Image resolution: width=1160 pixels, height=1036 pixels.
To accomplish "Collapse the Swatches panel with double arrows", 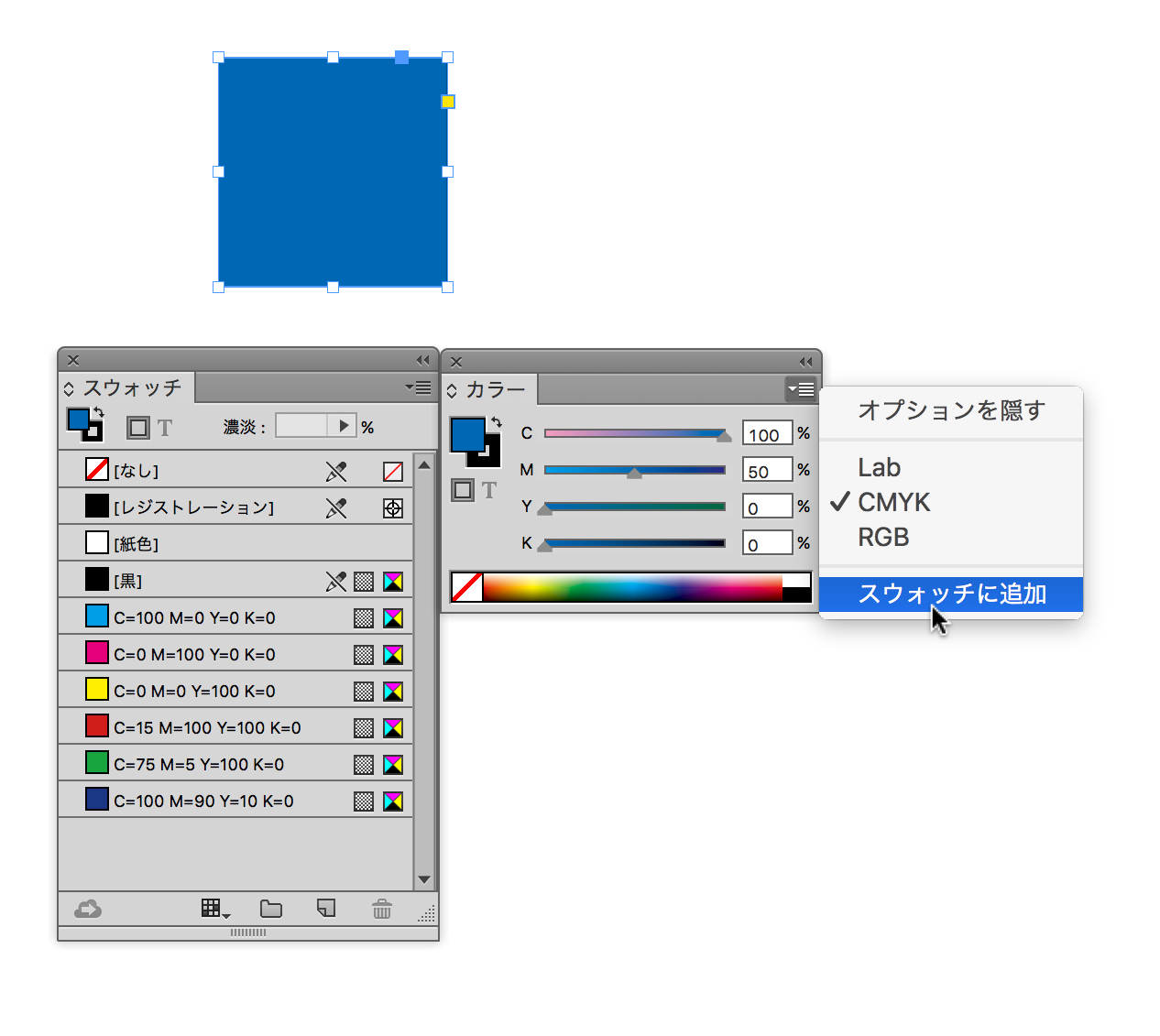I will (422, 360).
